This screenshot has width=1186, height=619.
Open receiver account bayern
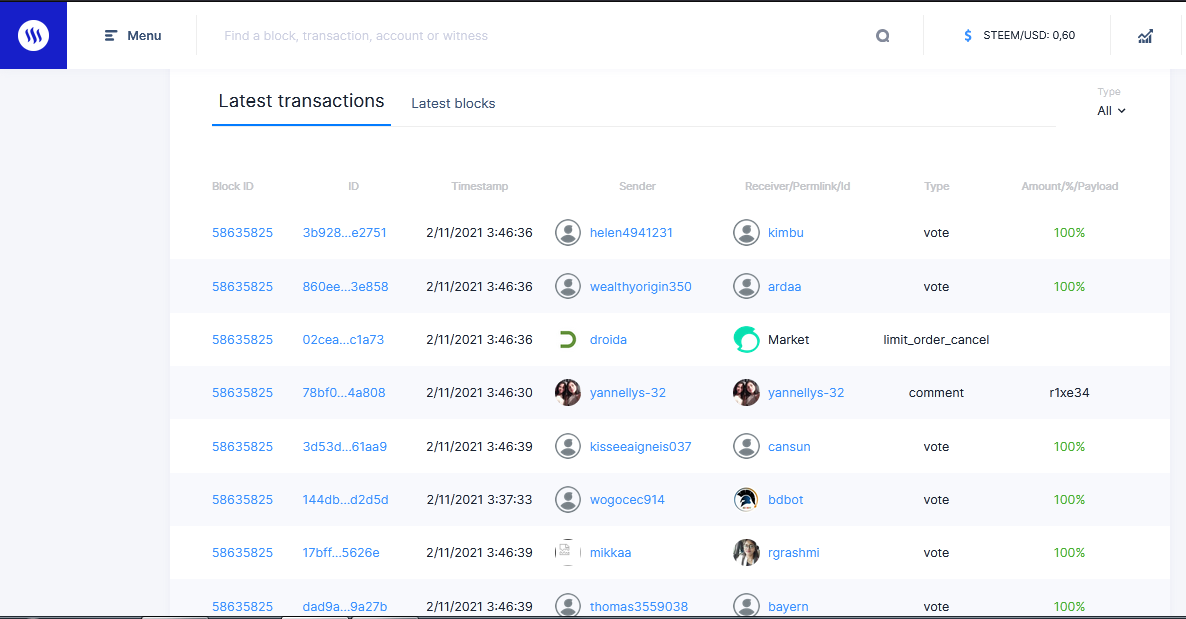788,606
